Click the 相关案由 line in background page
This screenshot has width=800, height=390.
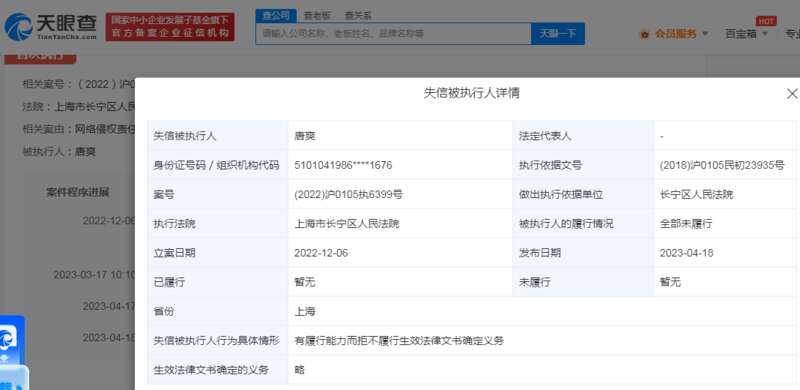click(79, 129)
